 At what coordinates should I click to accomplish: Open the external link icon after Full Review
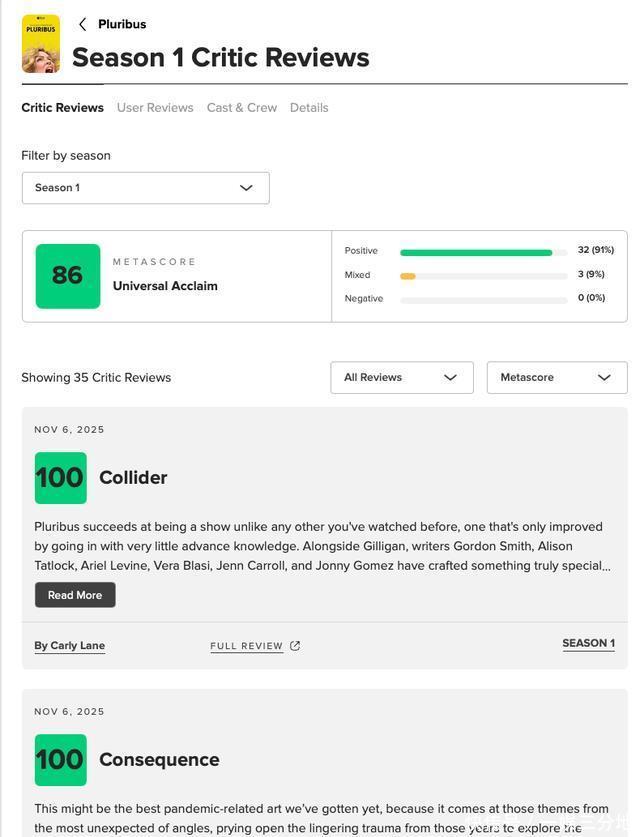(x=295, y=646)
